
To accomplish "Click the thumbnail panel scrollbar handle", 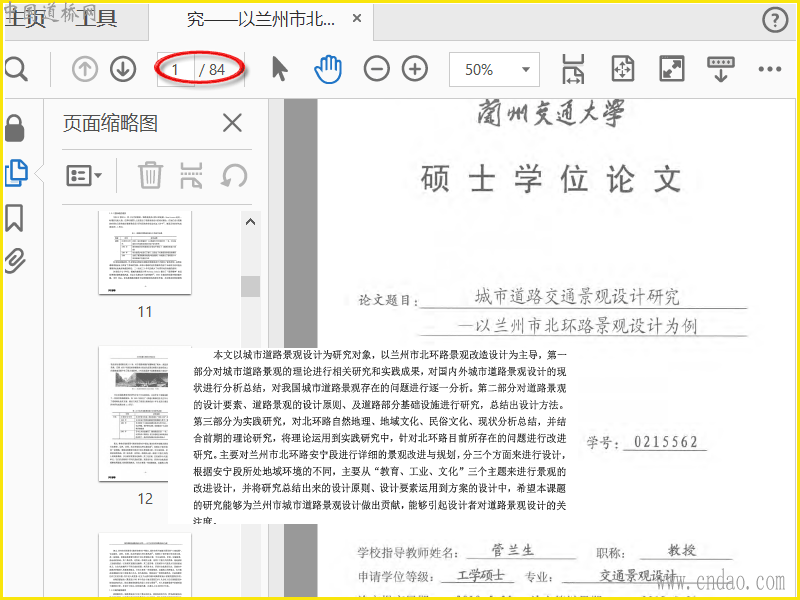I will [x=251, y=286].
